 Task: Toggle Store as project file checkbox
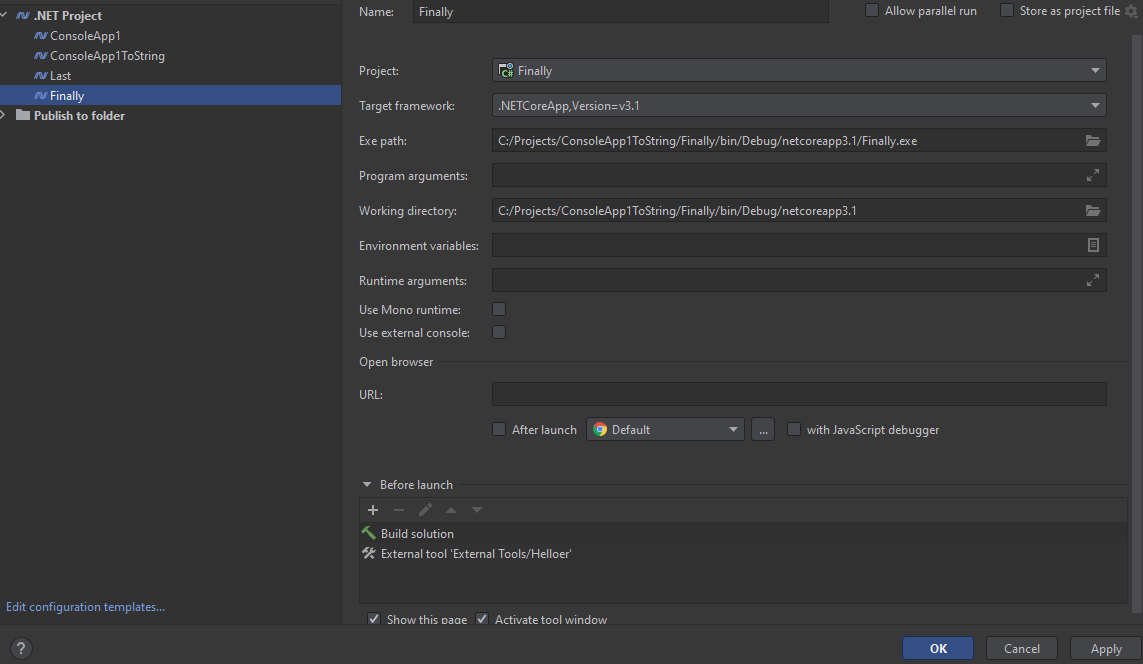point(1006,11)
